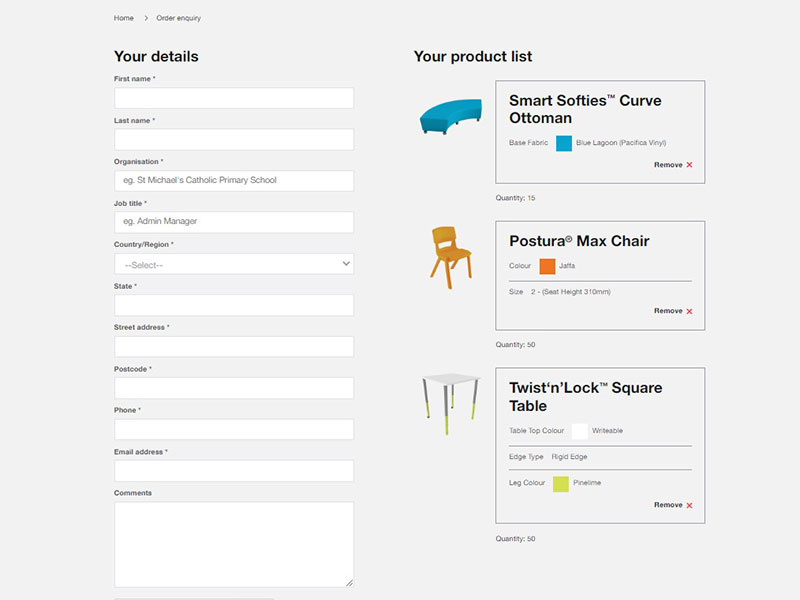Click into the Organisation field
Image resolution: width=800 pixels, height=600 pixels.
[234, 181]
